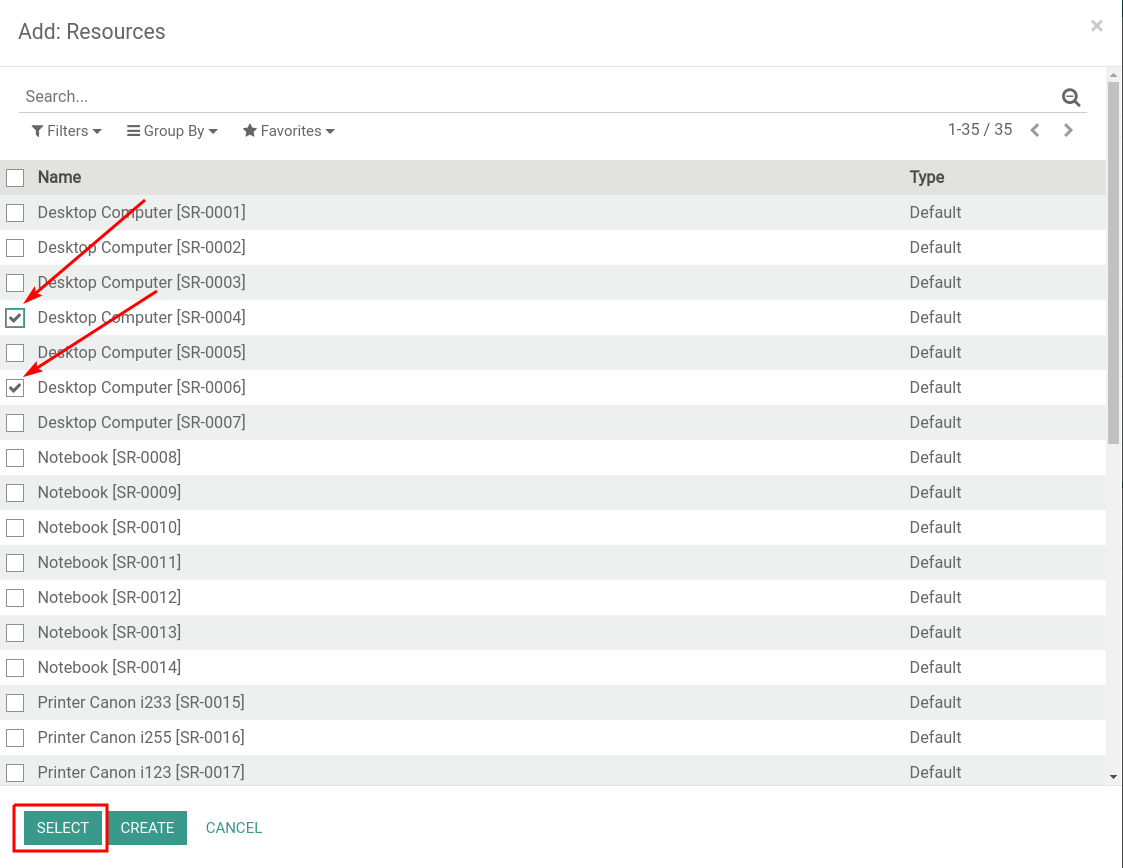Open Notebook [SR-0014] row name

(x=109, y=668)
